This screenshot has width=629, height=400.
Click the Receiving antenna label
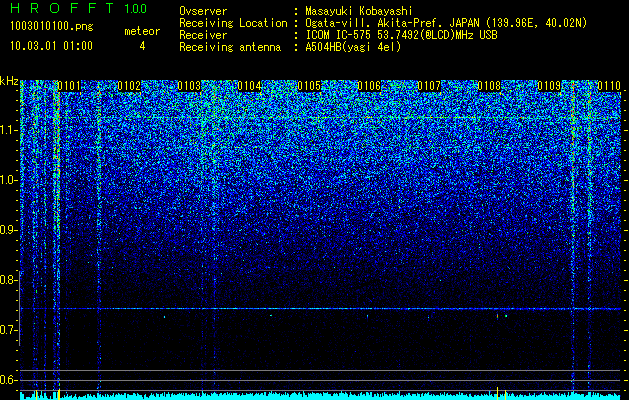tap(230, 47)
